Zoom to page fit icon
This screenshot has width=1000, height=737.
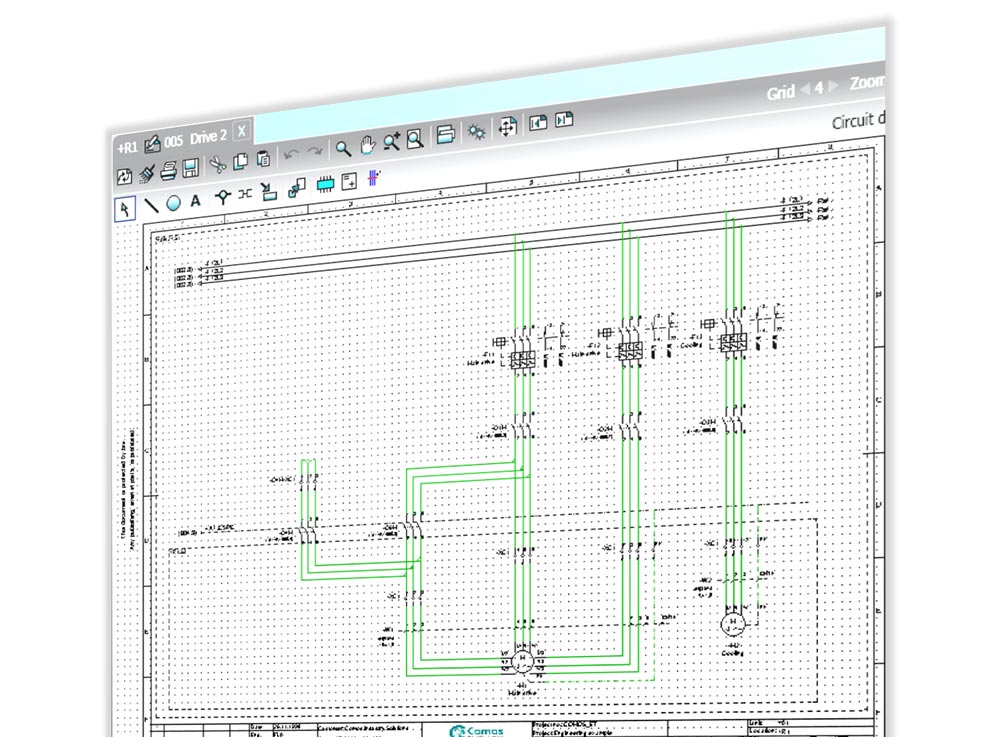coord(415,139)
